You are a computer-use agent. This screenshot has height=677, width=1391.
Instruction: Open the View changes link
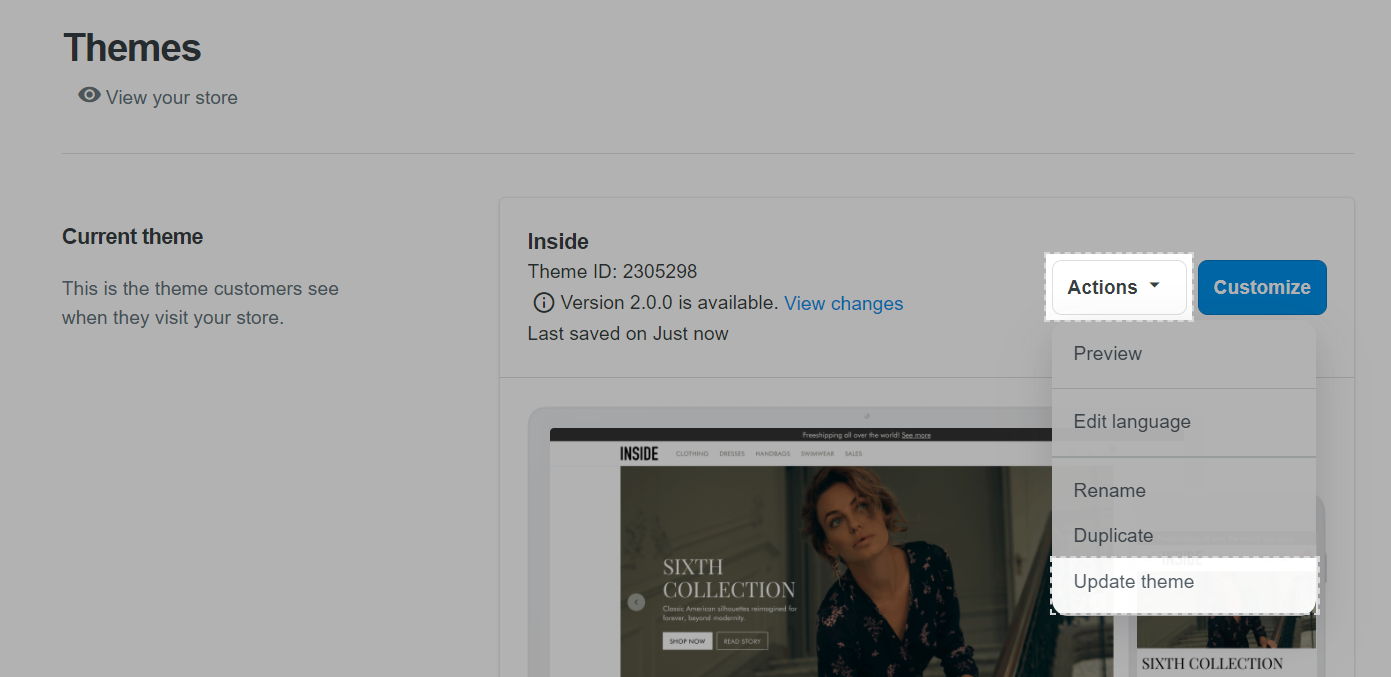(844, 303)
